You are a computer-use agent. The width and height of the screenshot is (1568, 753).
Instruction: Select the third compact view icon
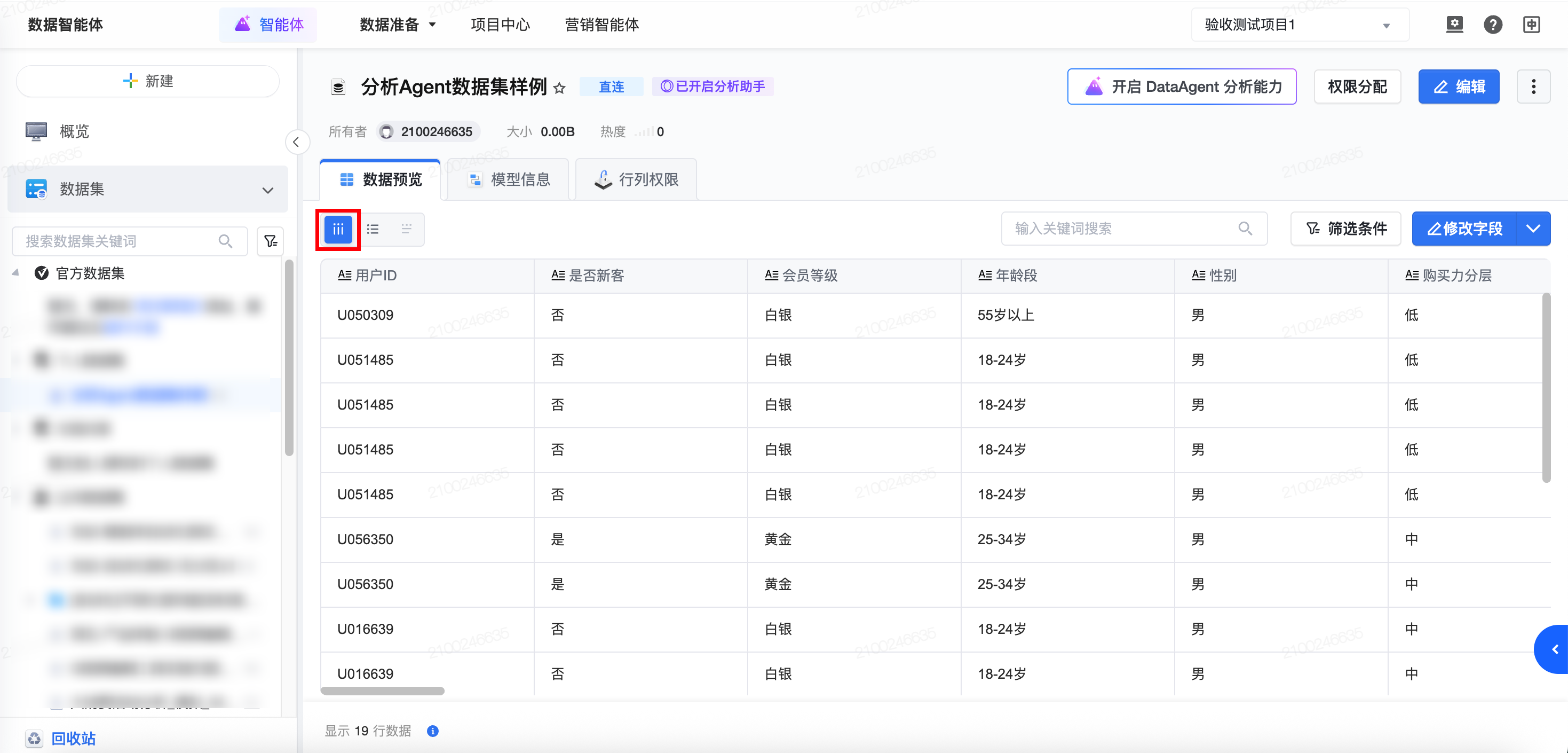pyautogui.click(x=407, y=229)
